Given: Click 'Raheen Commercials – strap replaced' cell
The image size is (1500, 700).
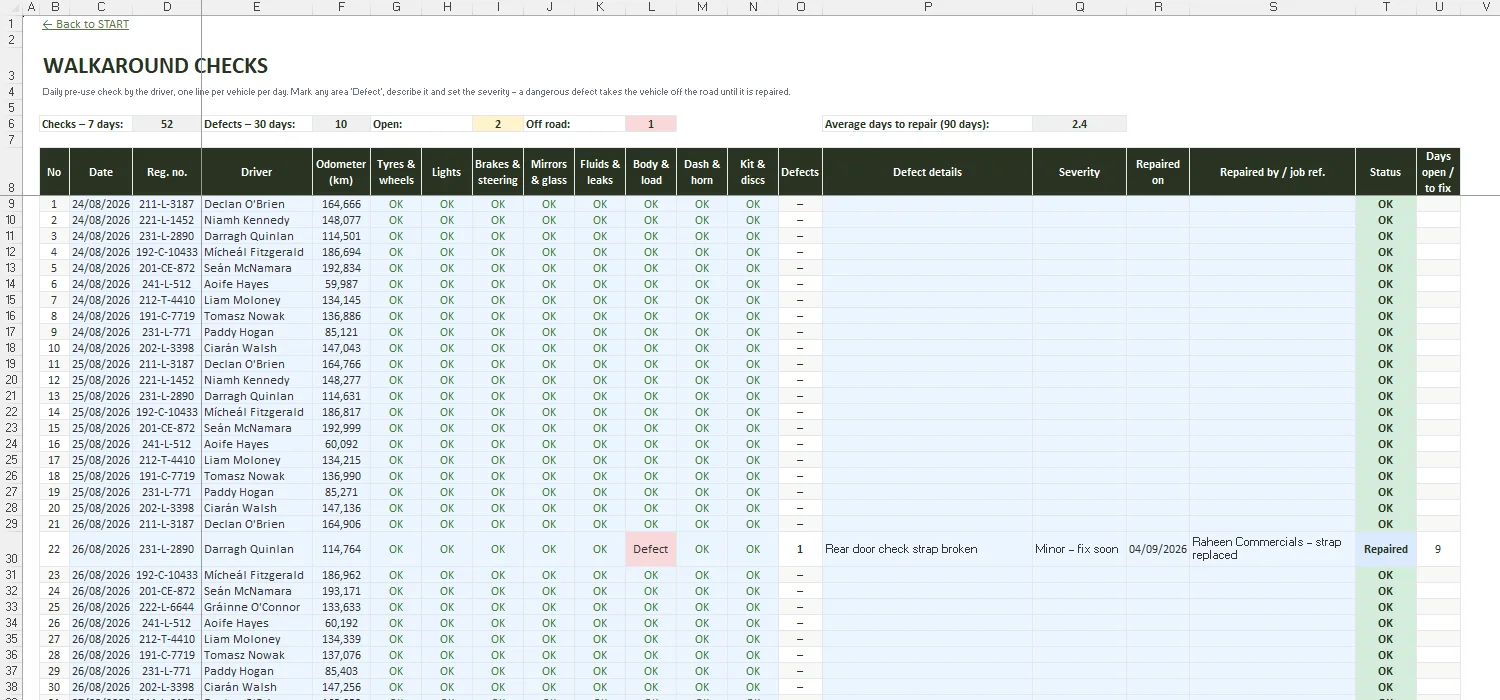Looking at the screenshot, I should pos(1272,549).
